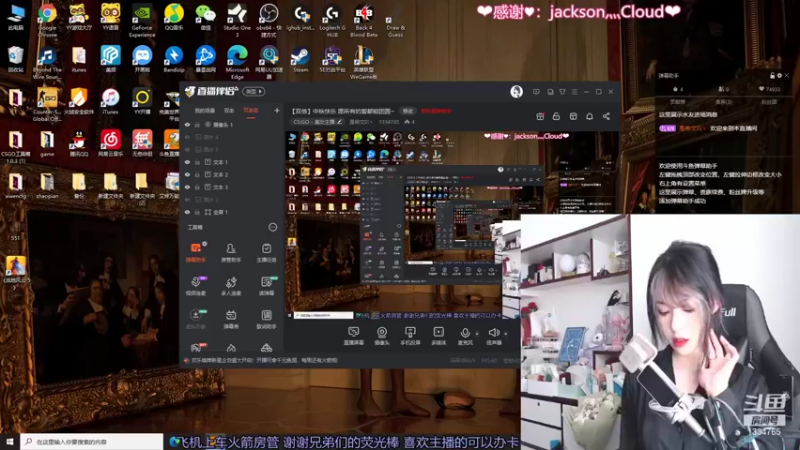Open settings gear in the danmaku helper panel
The width and height of the screenshot is (800, 450).
pos(779,76)
